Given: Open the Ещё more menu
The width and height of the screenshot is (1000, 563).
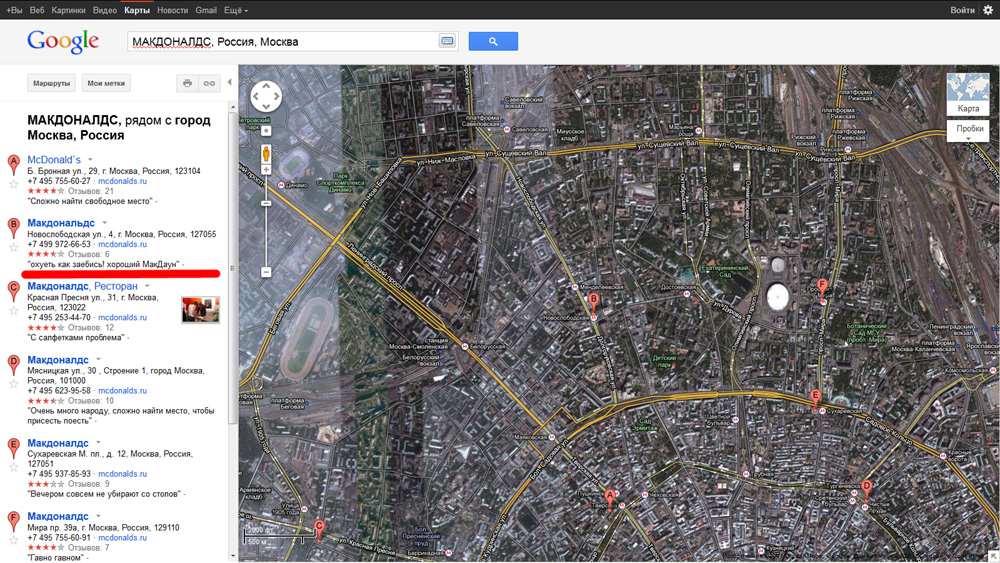Looking at the screenshot, I should (235, 10).
